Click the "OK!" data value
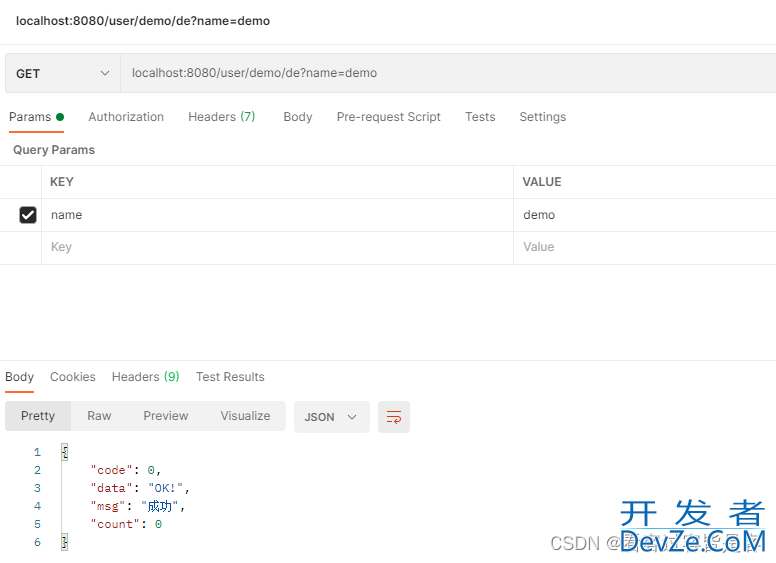 (x=166, y=488)
